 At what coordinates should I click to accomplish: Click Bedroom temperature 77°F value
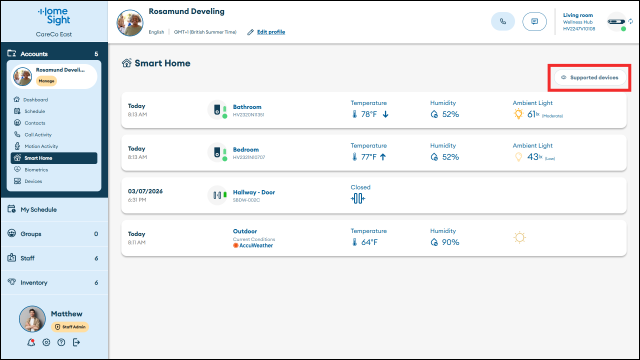point(369,157)
